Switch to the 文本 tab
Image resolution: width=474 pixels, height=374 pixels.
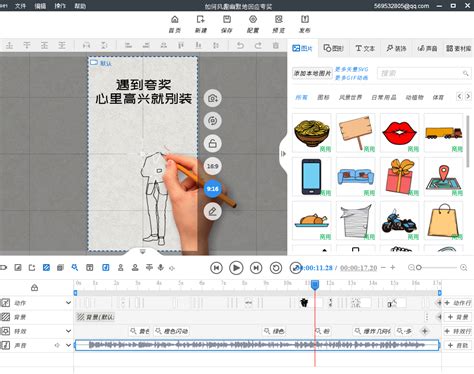coord(365,48)
